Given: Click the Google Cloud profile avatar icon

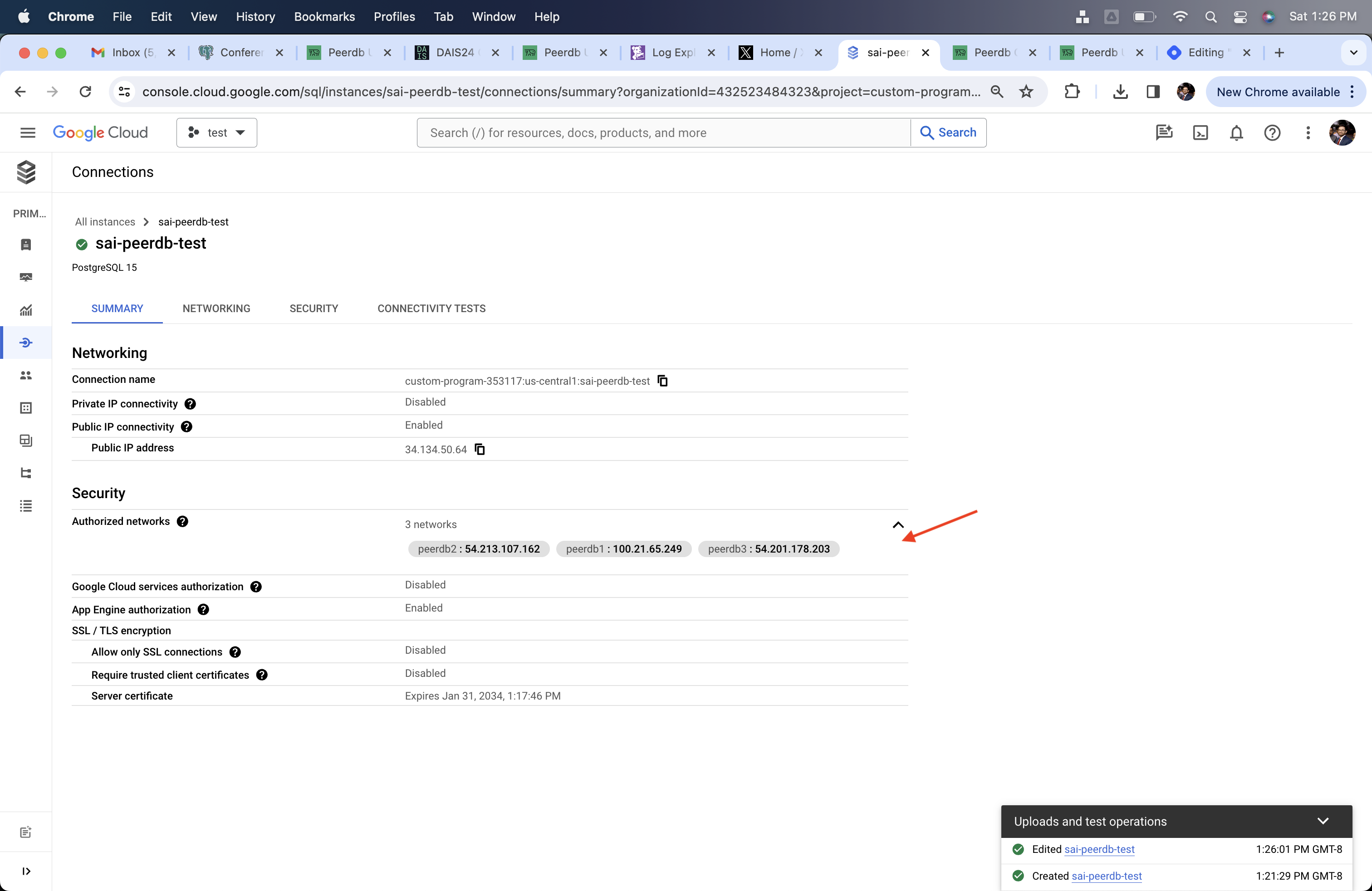Looking at the screenshot, I should 1341,131.
